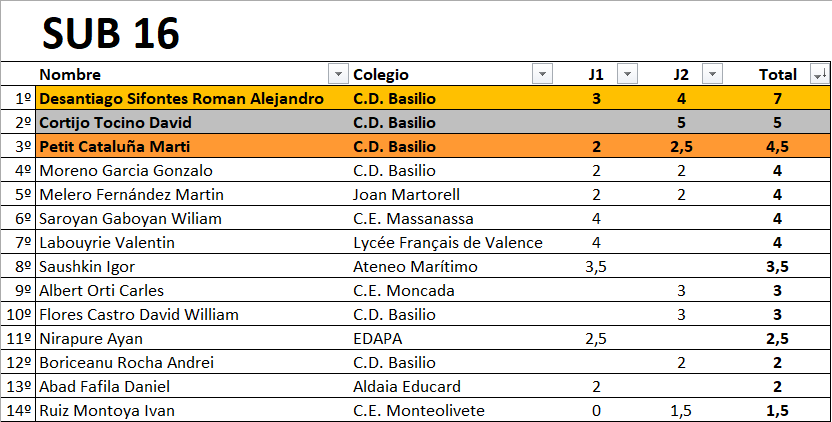Click the Joan Martorell school cell

click(x=407, y=194)
